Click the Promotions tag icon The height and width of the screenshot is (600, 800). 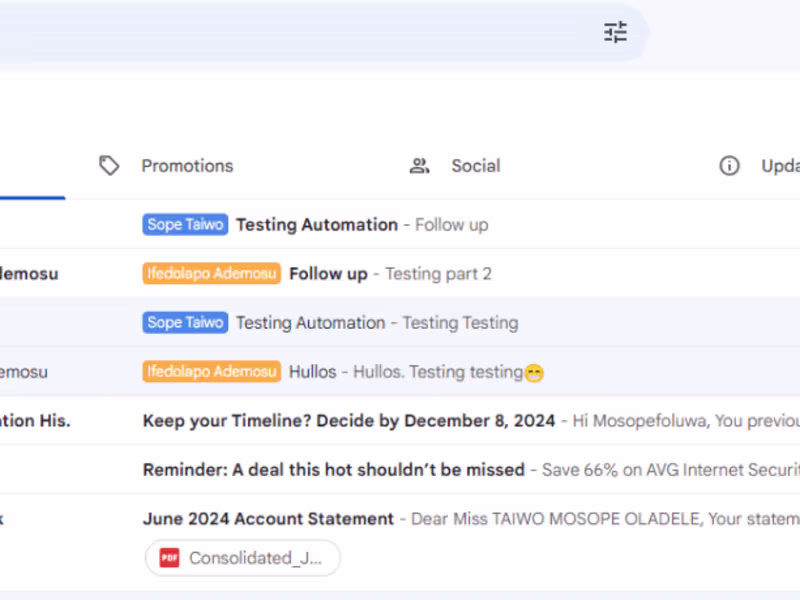point(109,166)
